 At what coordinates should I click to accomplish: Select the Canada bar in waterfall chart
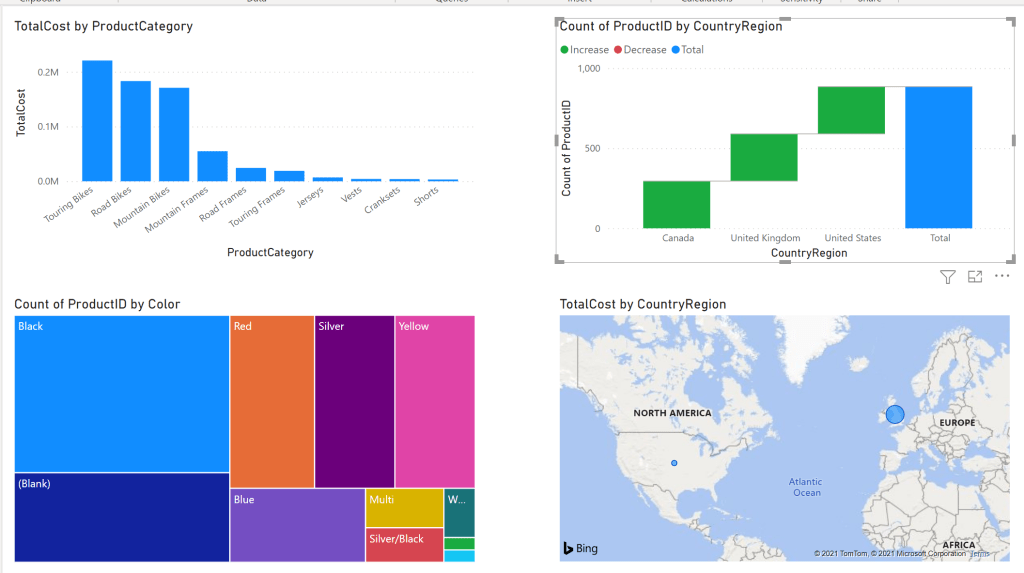[676, 204]
